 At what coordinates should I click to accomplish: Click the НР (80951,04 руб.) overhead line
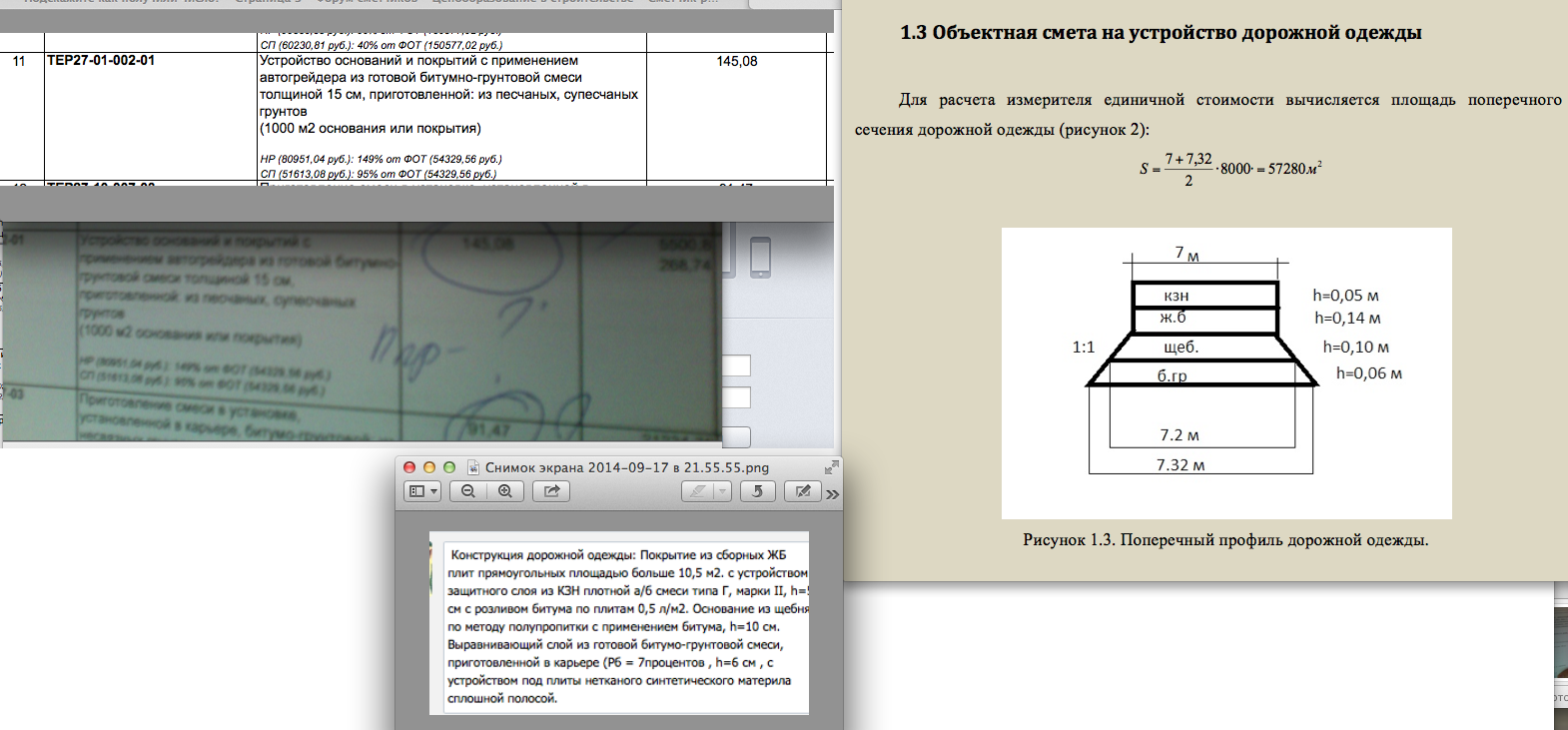click(381, 159)
